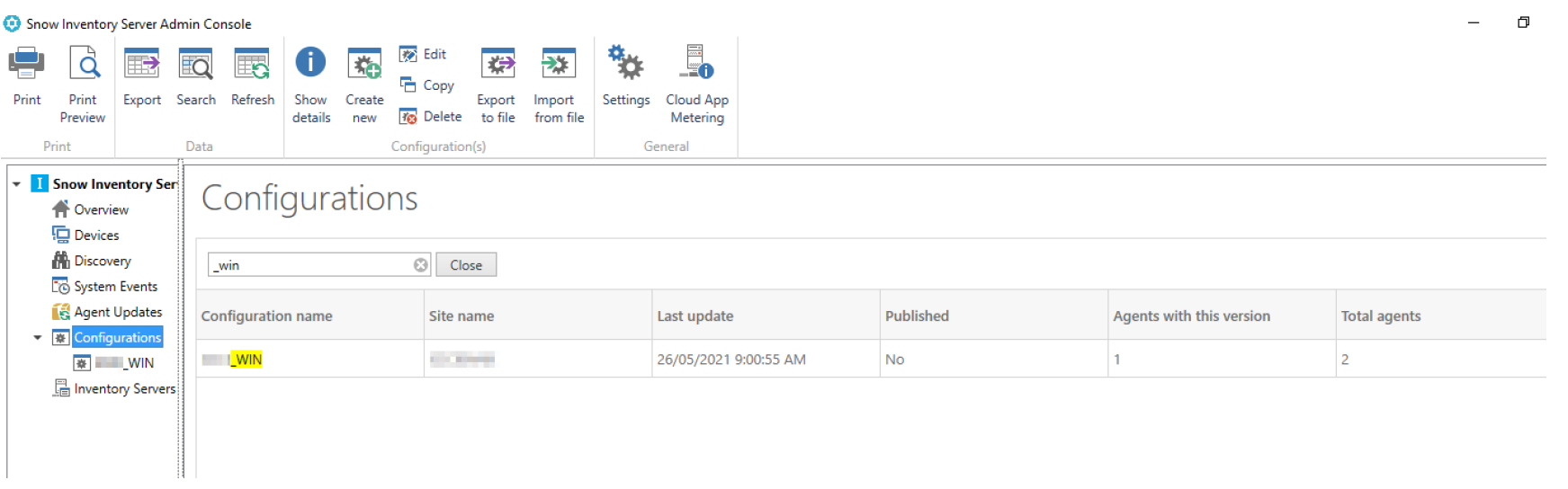Edit the selected configuration
The image size is (1568, 489).
pos(423,54)
